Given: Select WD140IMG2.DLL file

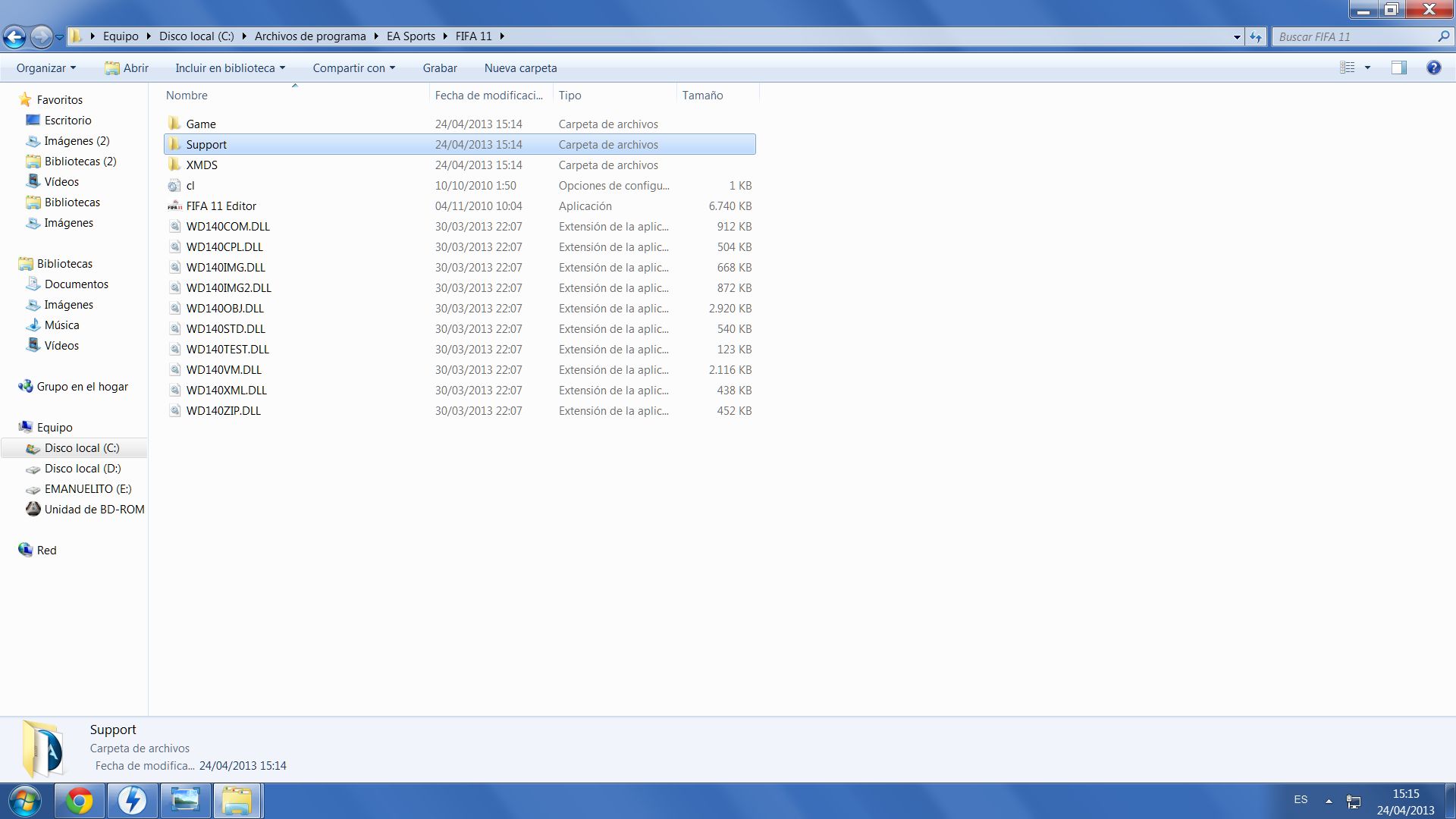Looking at the screenshot, I should pos(460,287).
